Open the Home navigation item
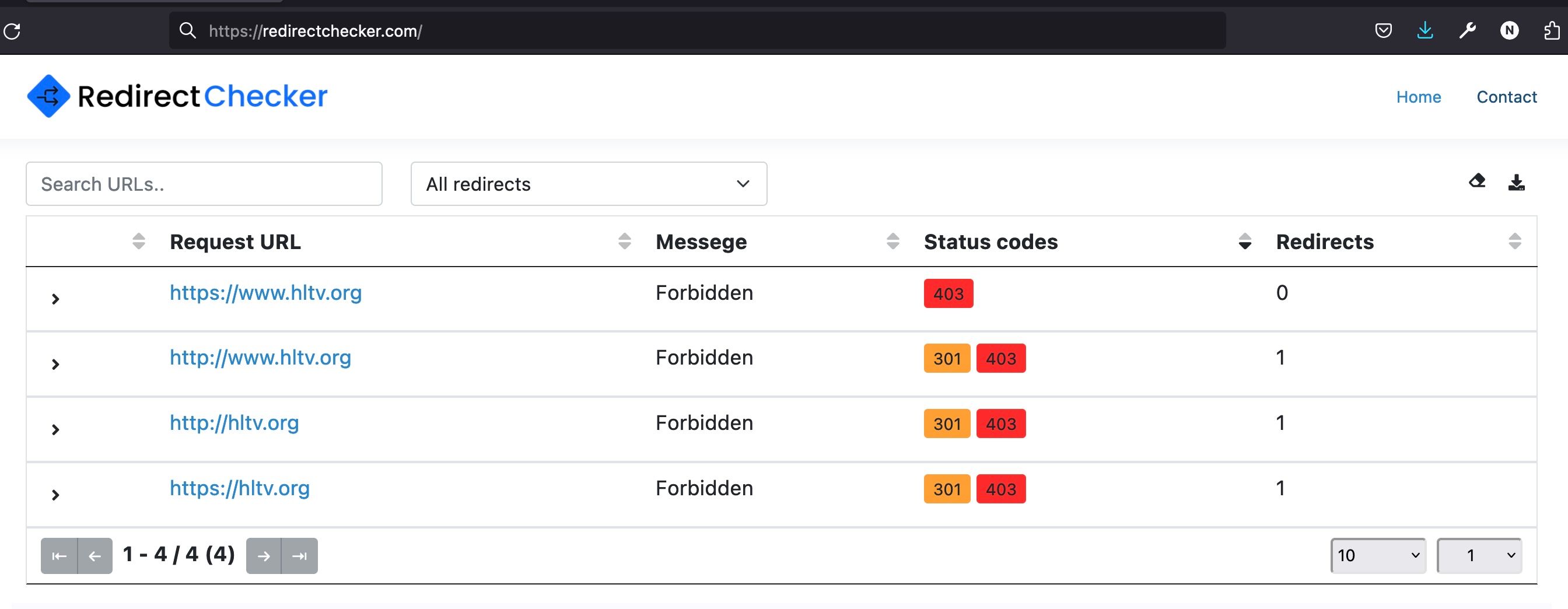The width and height of the screenshot is (1568, 609). coord(1418,97)
